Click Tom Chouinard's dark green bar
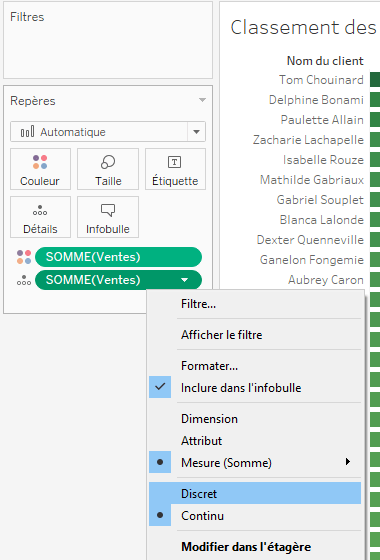 tap(375, 80)
